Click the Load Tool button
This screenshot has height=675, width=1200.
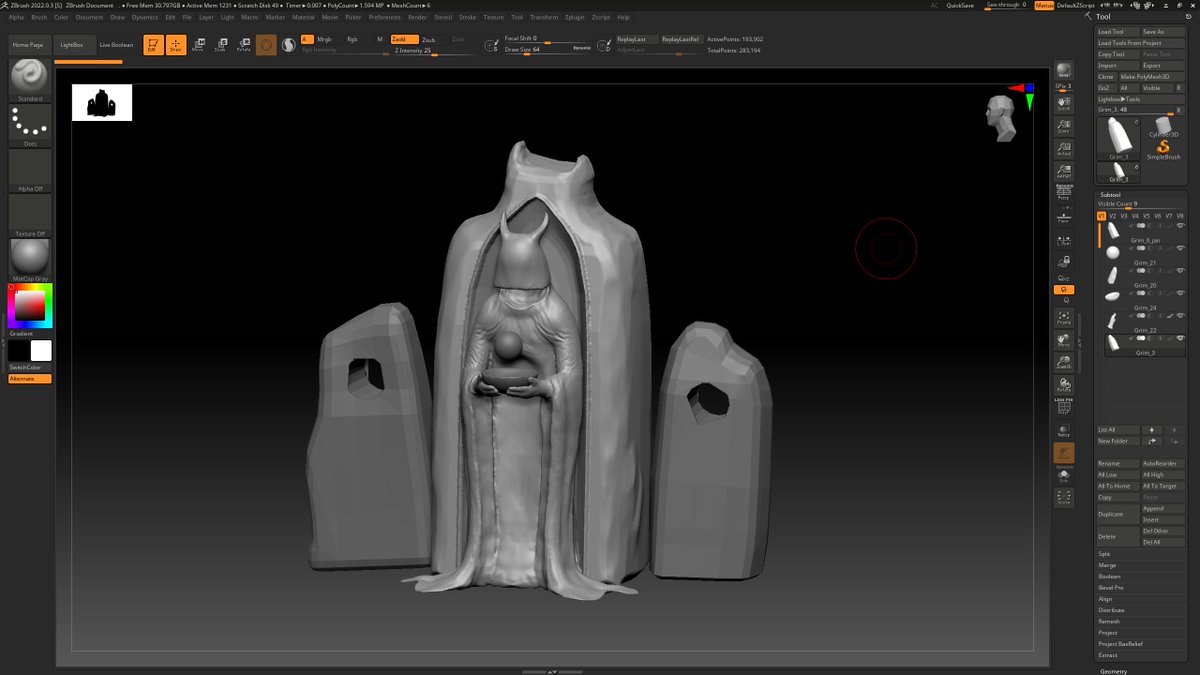pyautogui.click(x=1118, y=31)
